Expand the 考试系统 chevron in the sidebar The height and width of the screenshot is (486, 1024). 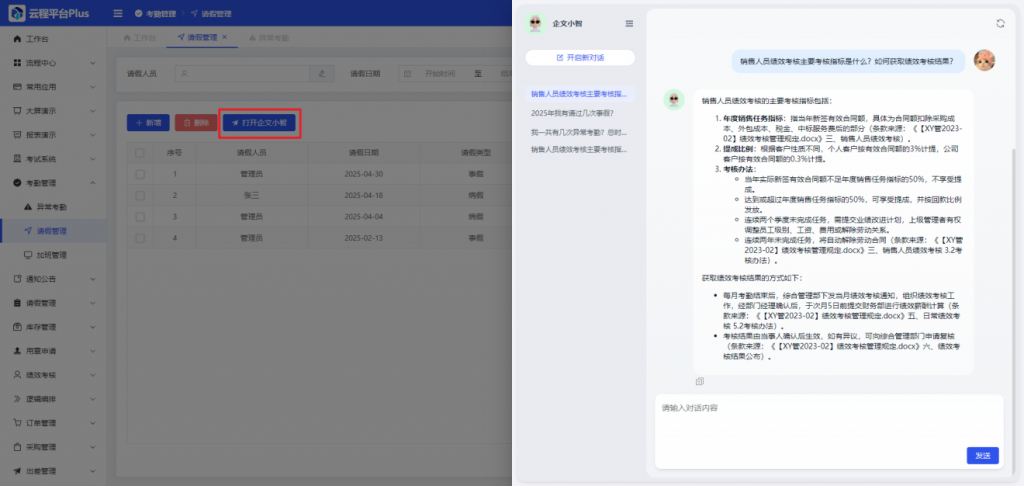coord(92,159)
